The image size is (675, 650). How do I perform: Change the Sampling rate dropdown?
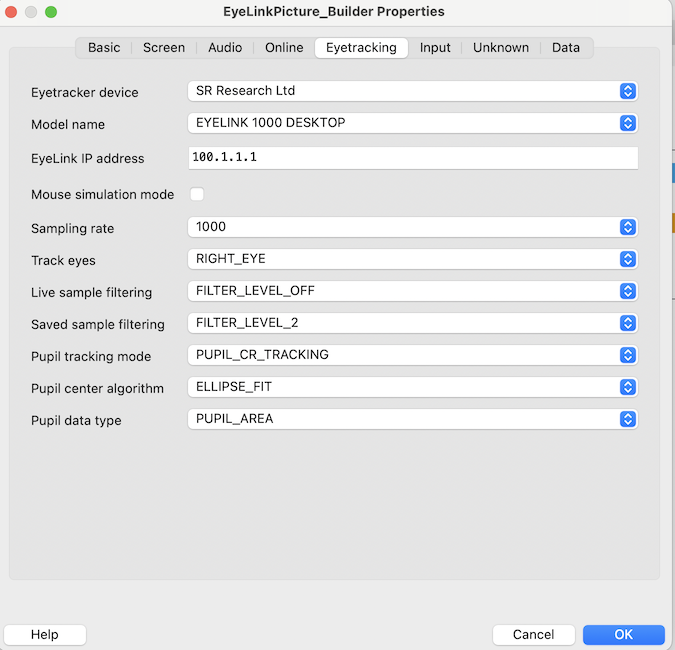click(x=412, y=227)
